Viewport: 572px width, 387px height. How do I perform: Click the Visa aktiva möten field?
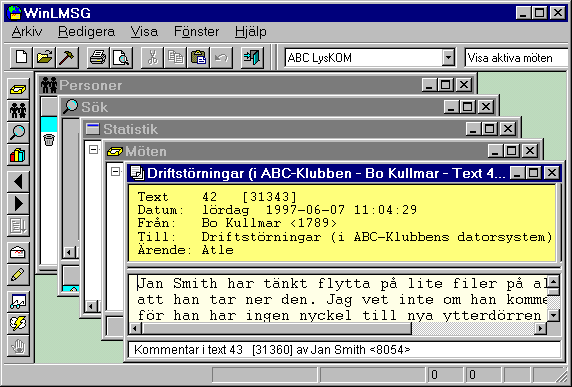(x=517, y=58)
